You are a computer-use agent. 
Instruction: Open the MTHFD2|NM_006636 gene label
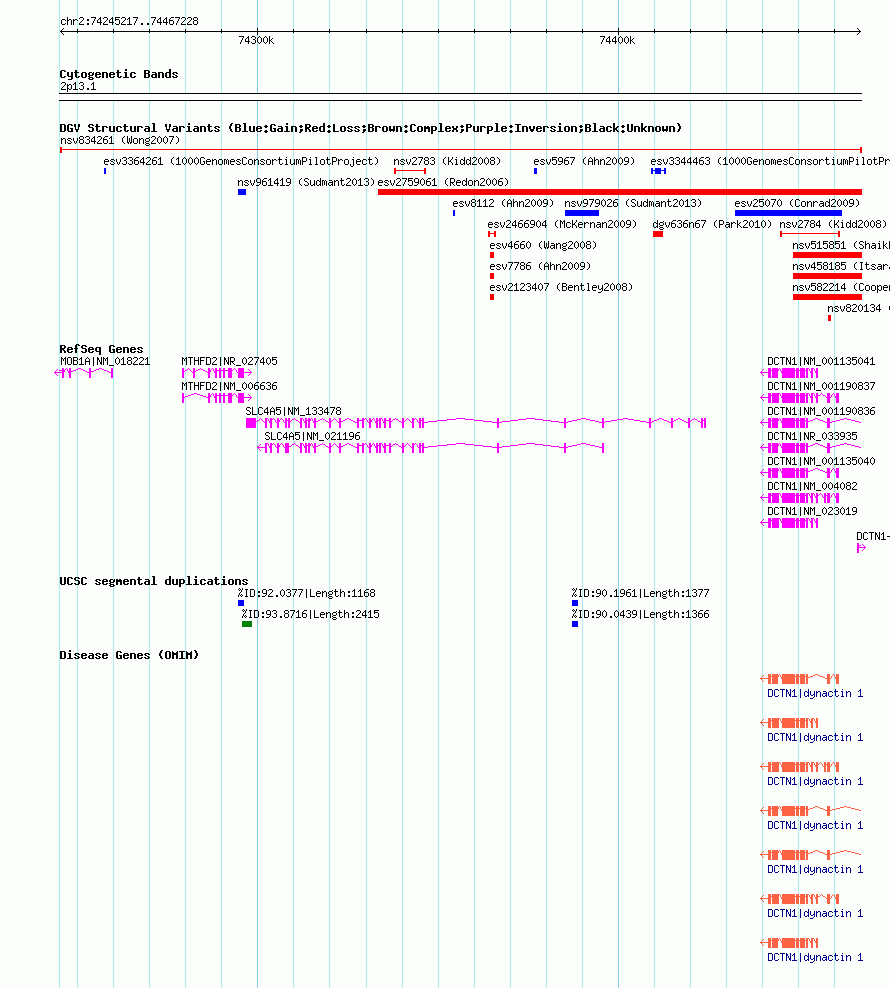pos(229,386)
